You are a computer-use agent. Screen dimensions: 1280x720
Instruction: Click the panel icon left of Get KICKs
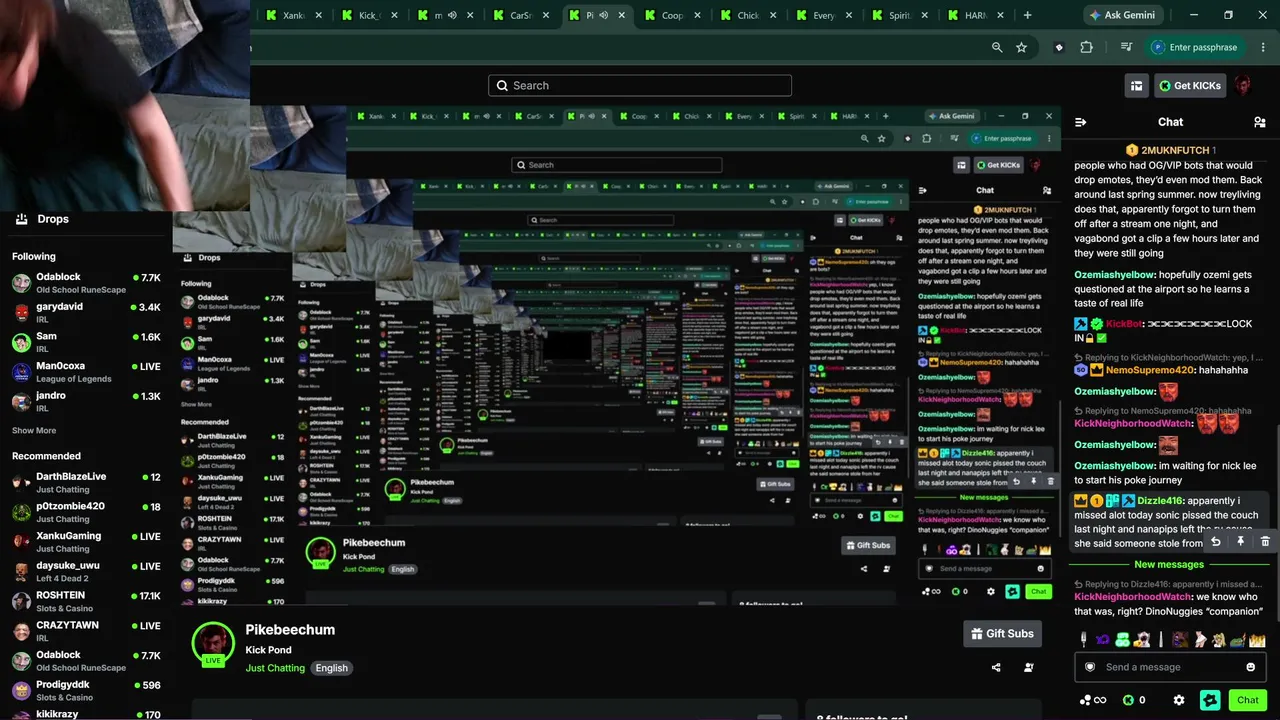click(1136, 86)
